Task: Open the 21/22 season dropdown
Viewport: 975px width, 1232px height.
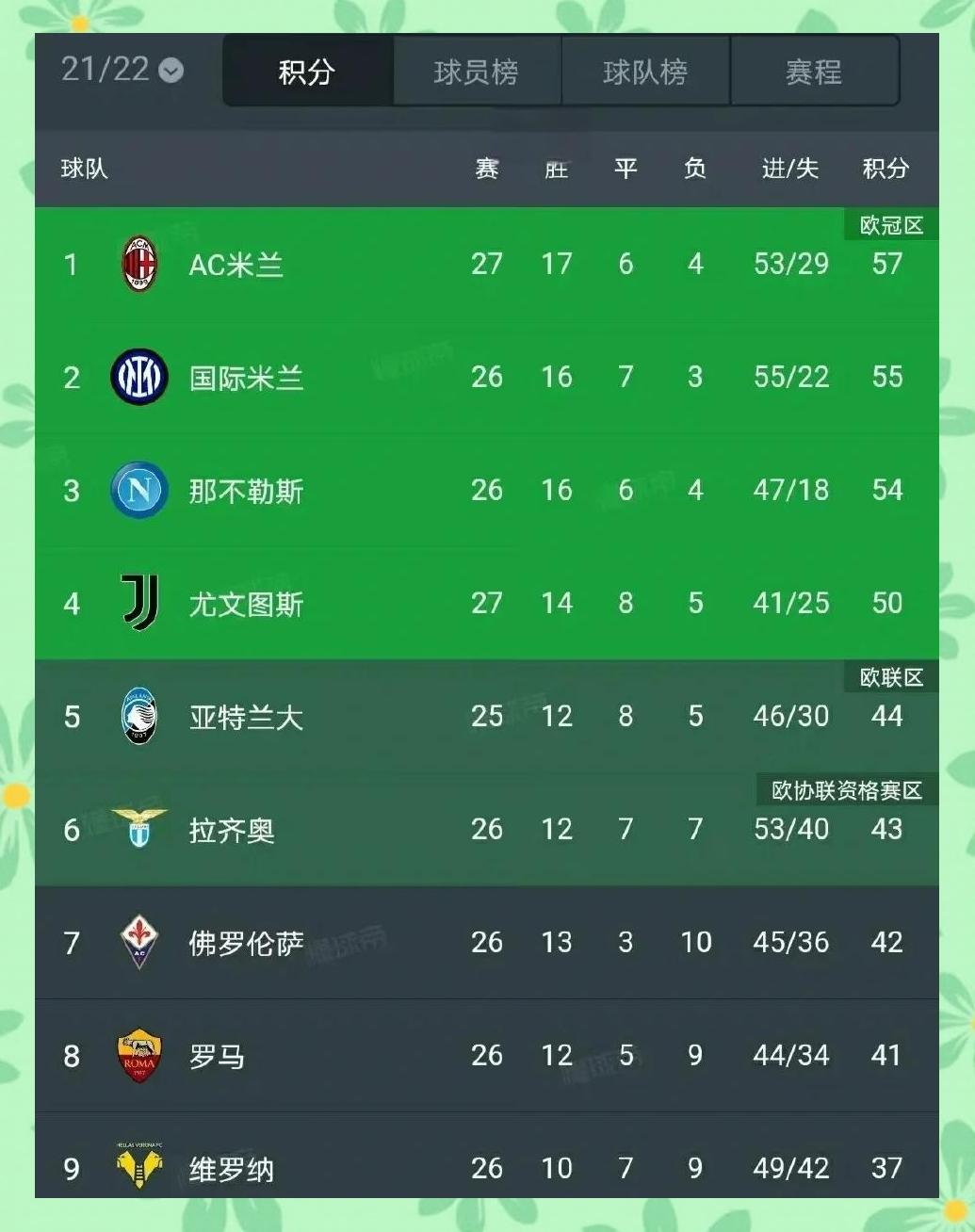Action: pyautogui.click(x=122, y=70)
